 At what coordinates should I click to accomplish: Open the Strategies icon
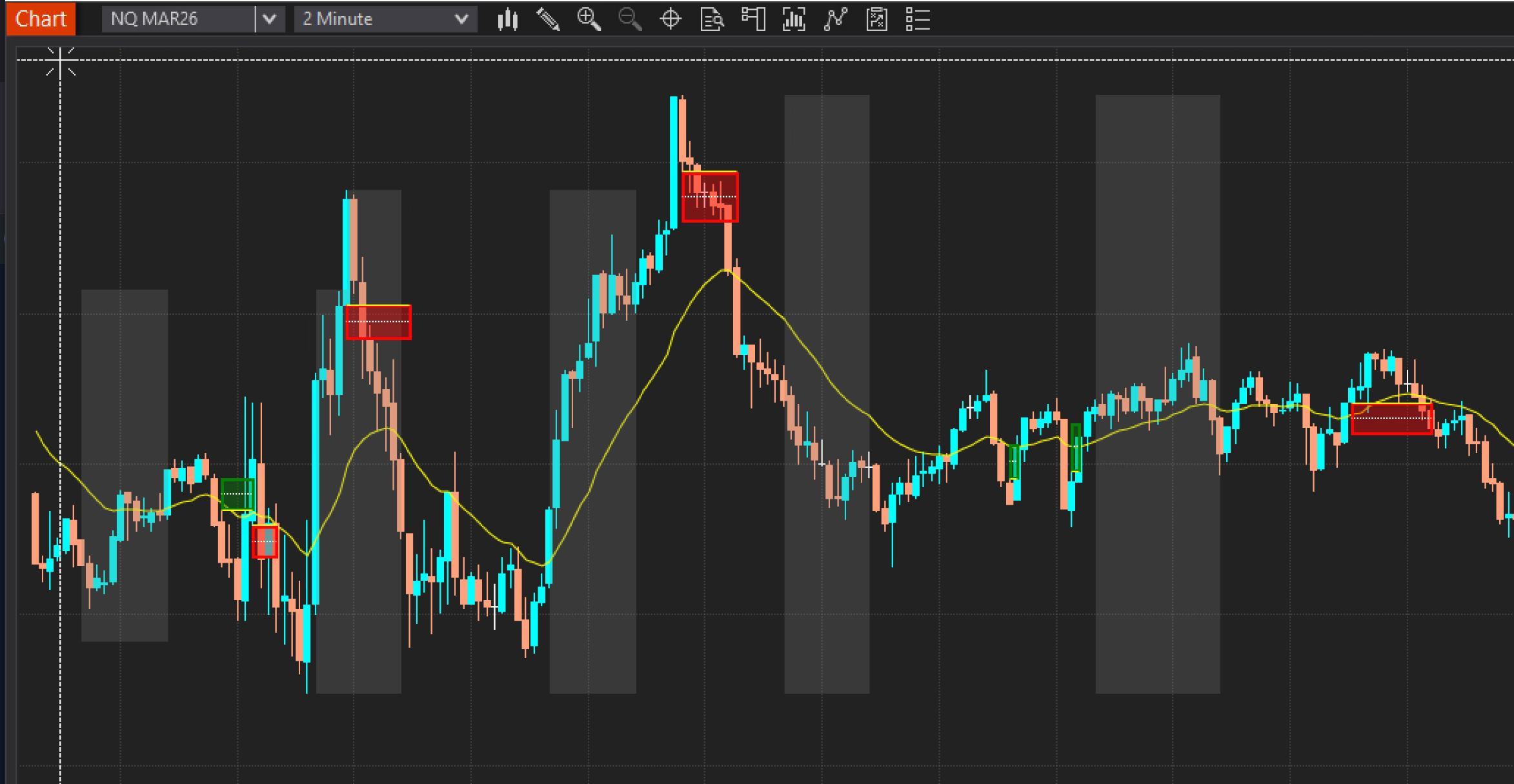coord(876,19)
